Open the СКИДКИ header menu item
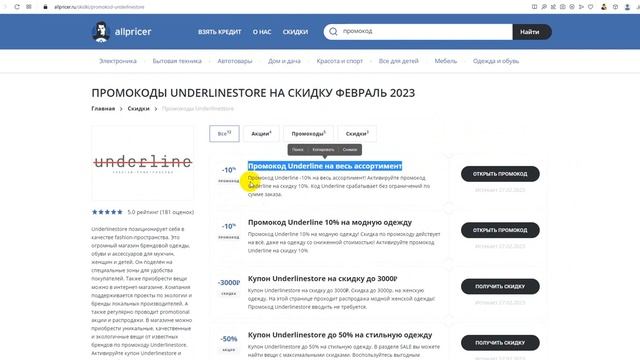This screenshot has height=360, width=640. 296,32
